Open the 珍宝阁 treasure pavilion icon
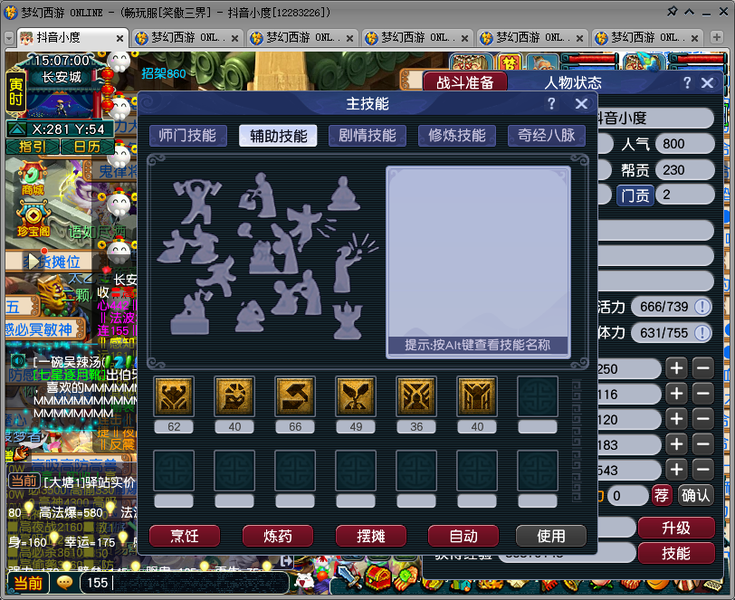 point(33,219)
